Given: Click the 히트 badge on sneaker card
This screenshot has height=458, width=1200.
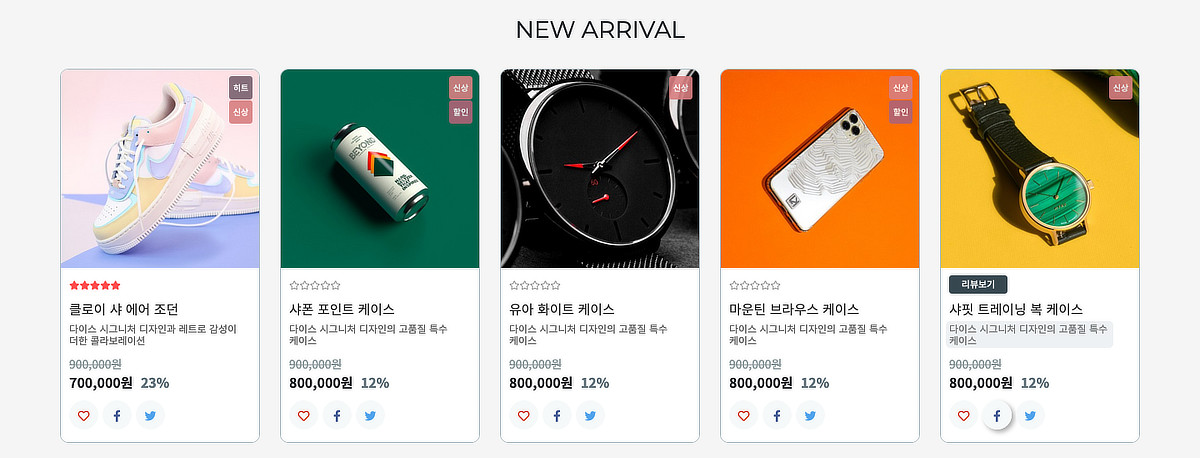Looking at the screenshot, I should pos(240,88).
